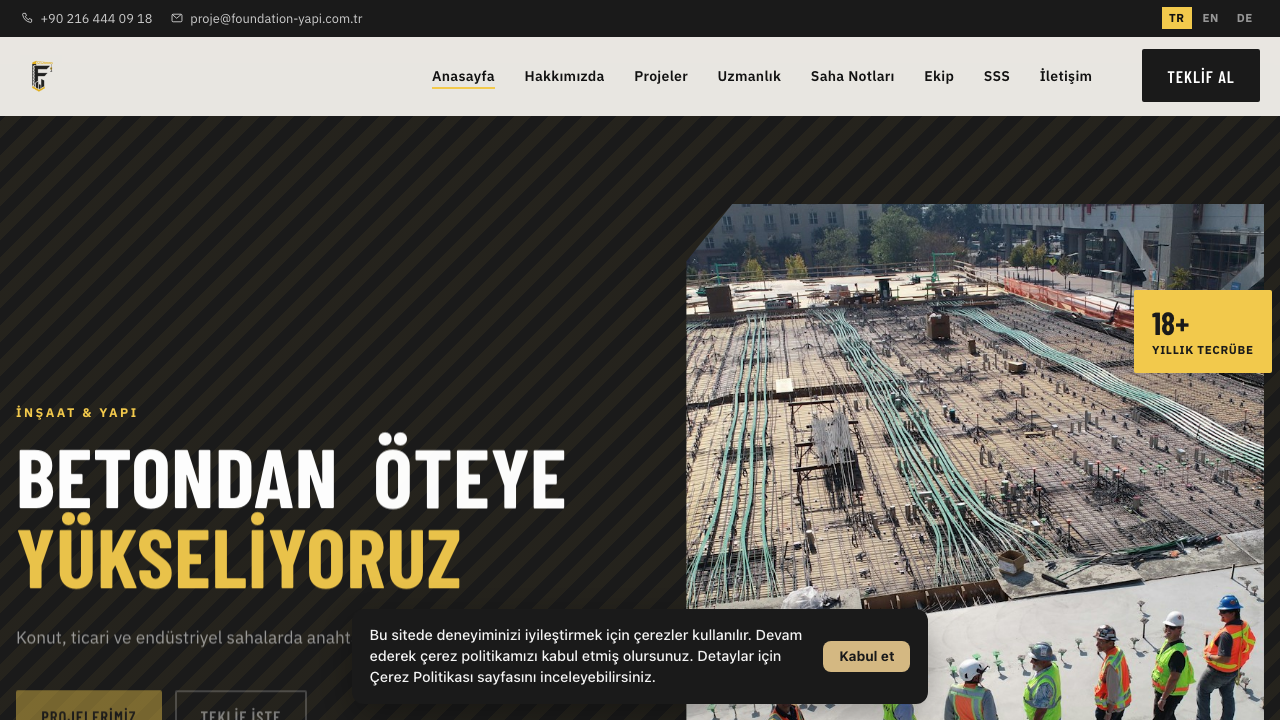The image size is (1280, 720).
Task: Click the envelope email icon
Action: pos(177,18)
